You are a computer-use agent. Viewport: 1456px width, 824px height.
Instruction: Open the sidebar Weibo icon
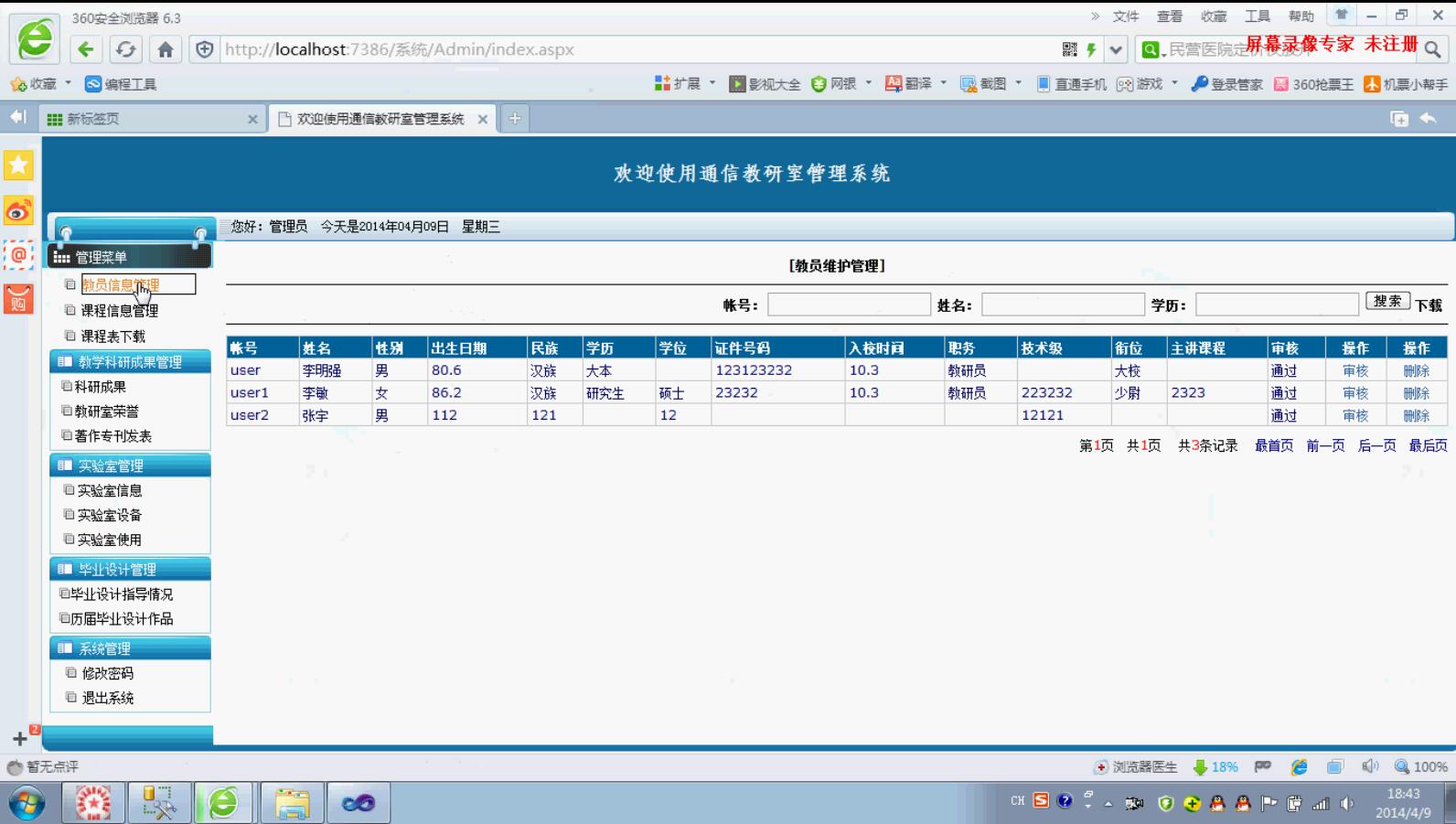[18, 210]
